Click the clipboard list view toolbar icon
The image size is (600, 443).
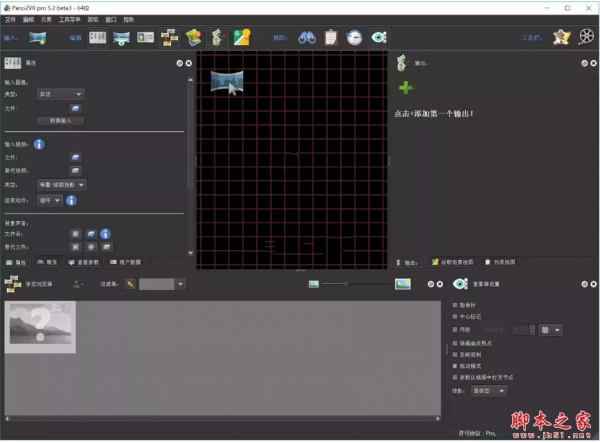click(x=331, y=37)
